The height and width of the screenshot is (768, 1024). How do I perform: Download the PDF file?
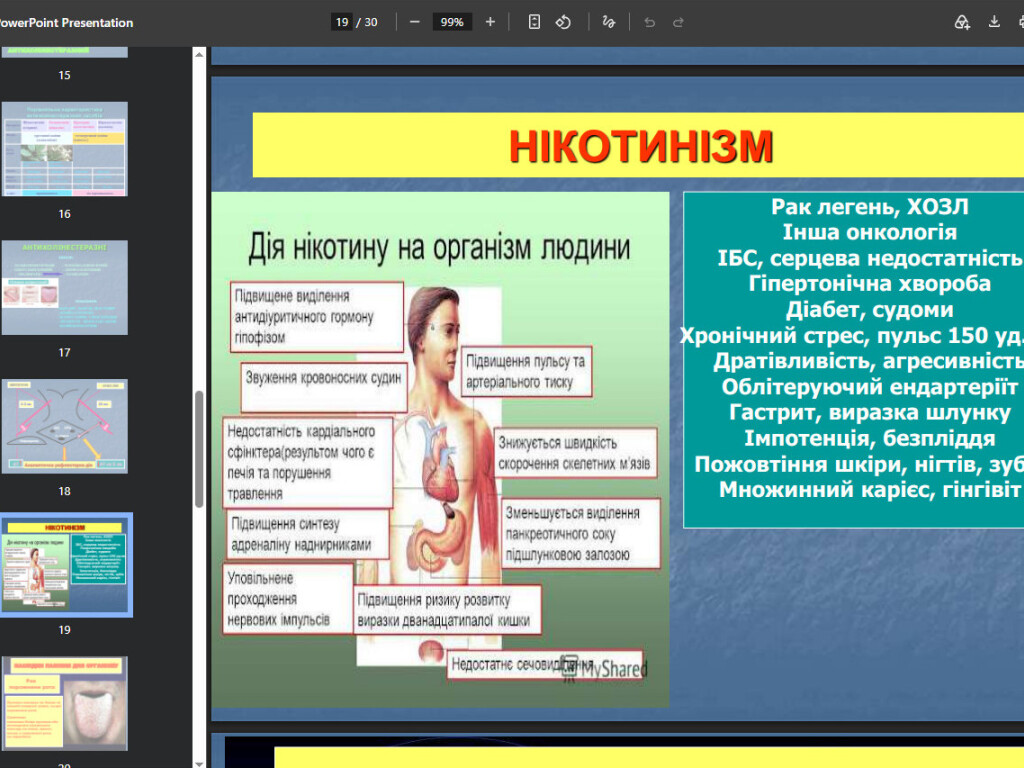(x=994, y=22)
